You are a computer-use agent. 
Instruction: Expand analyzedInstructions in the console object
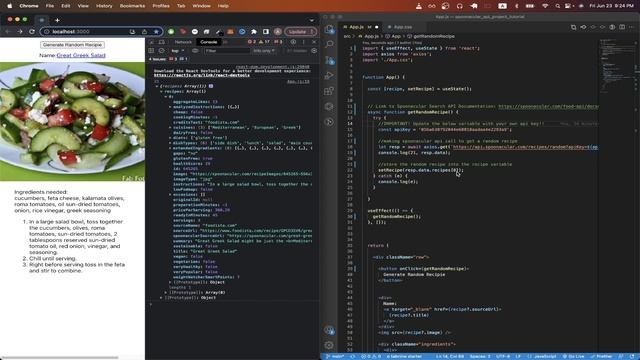170,107
